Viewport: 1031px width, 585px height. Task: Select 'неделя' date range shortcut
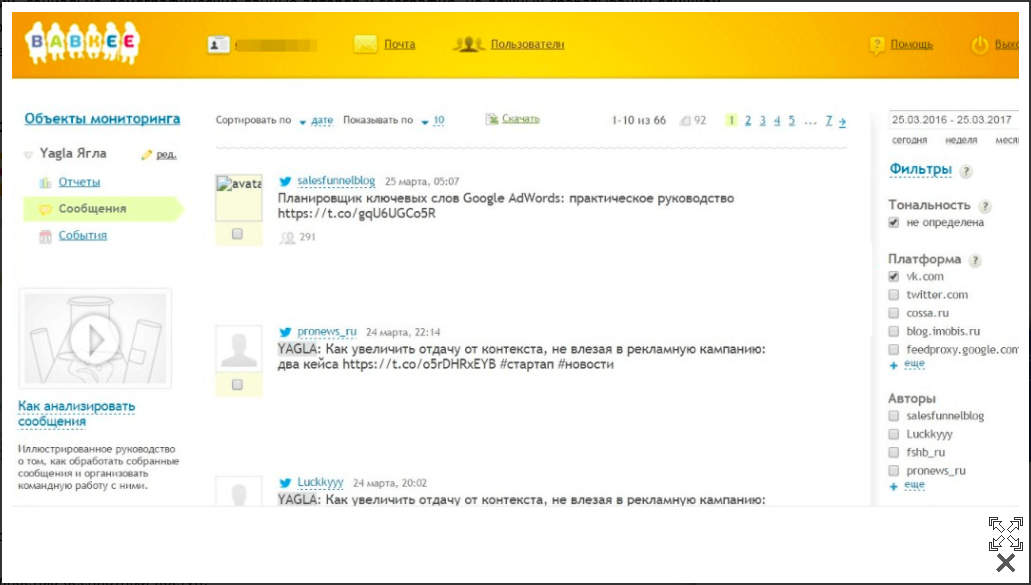pyautogui.click(x=961, y=140)
